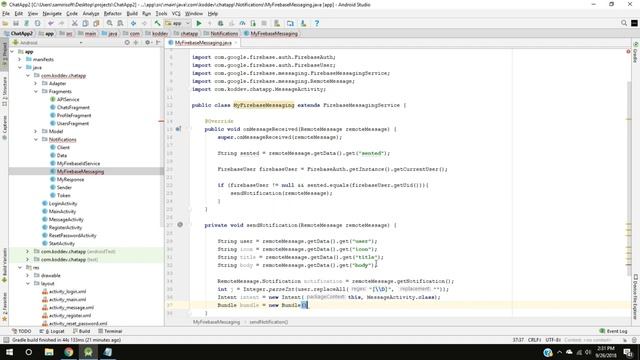Image resolution: width=640 pixels, height=360 pixels.
Task: Open File Explorer from the taskbar
Action: tap(49, 352)
